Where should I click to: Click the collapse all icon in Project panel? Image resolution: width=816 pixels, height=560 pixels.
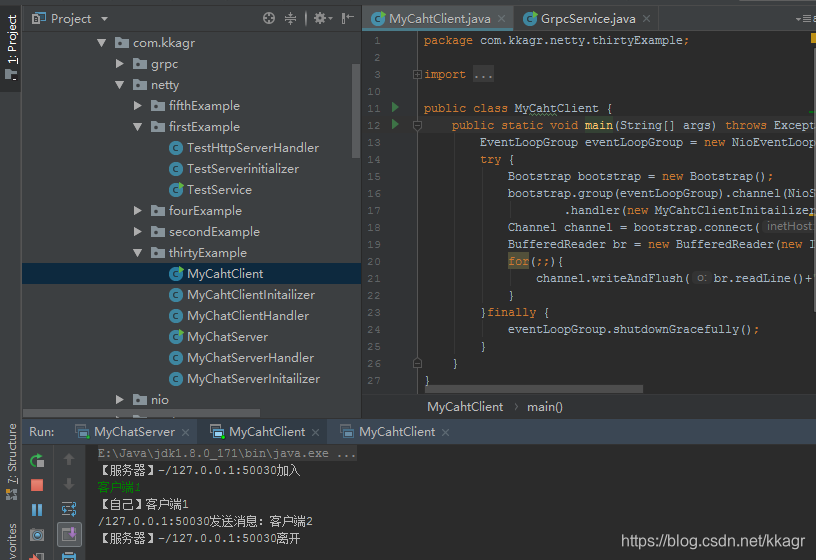tap(290, 19)
